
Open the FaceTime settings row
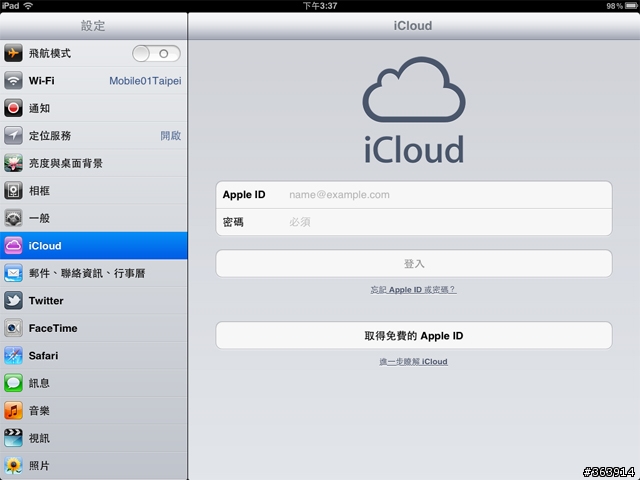pyautogui.click(x=93, y=328)
